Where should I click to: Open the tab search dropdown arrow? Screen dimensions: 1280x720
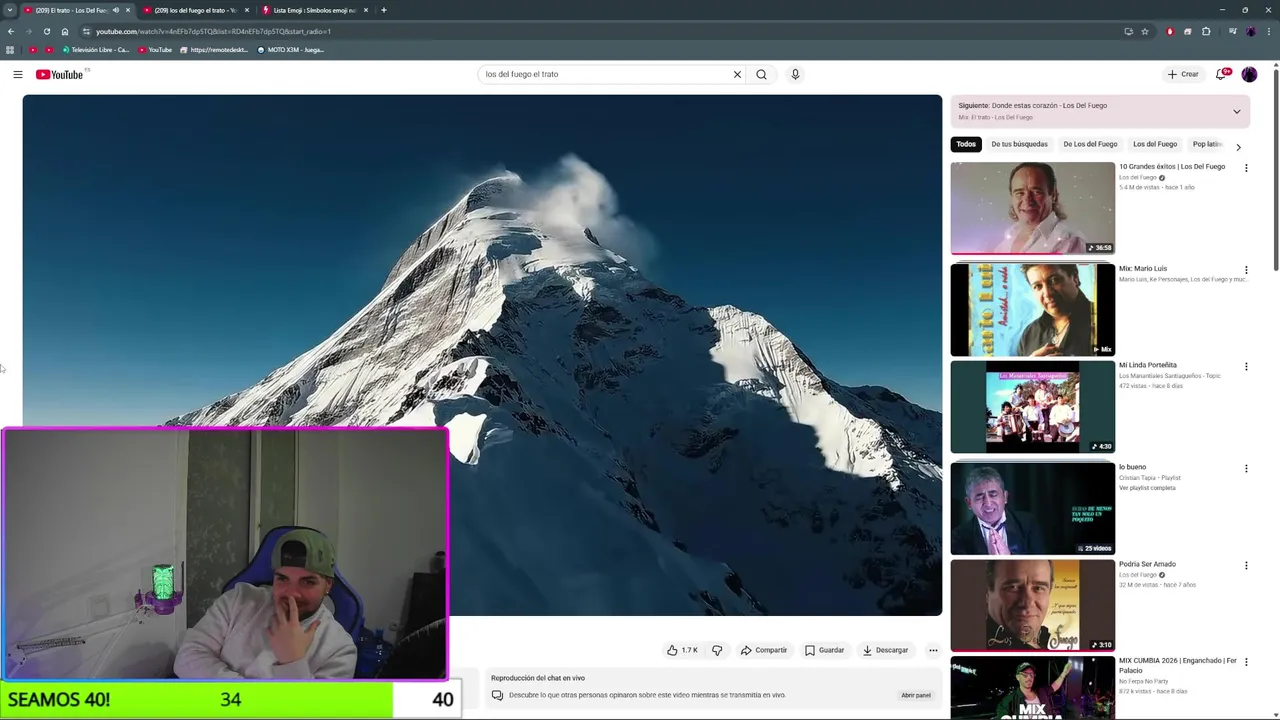point(9,10)
